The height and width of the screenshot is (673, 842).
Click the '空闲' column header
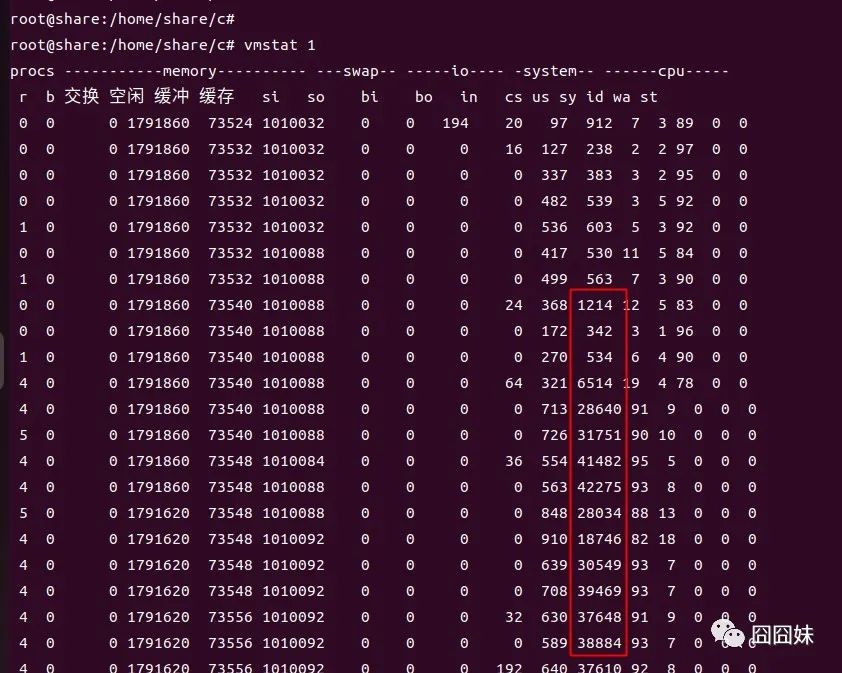tap(127, 97)
